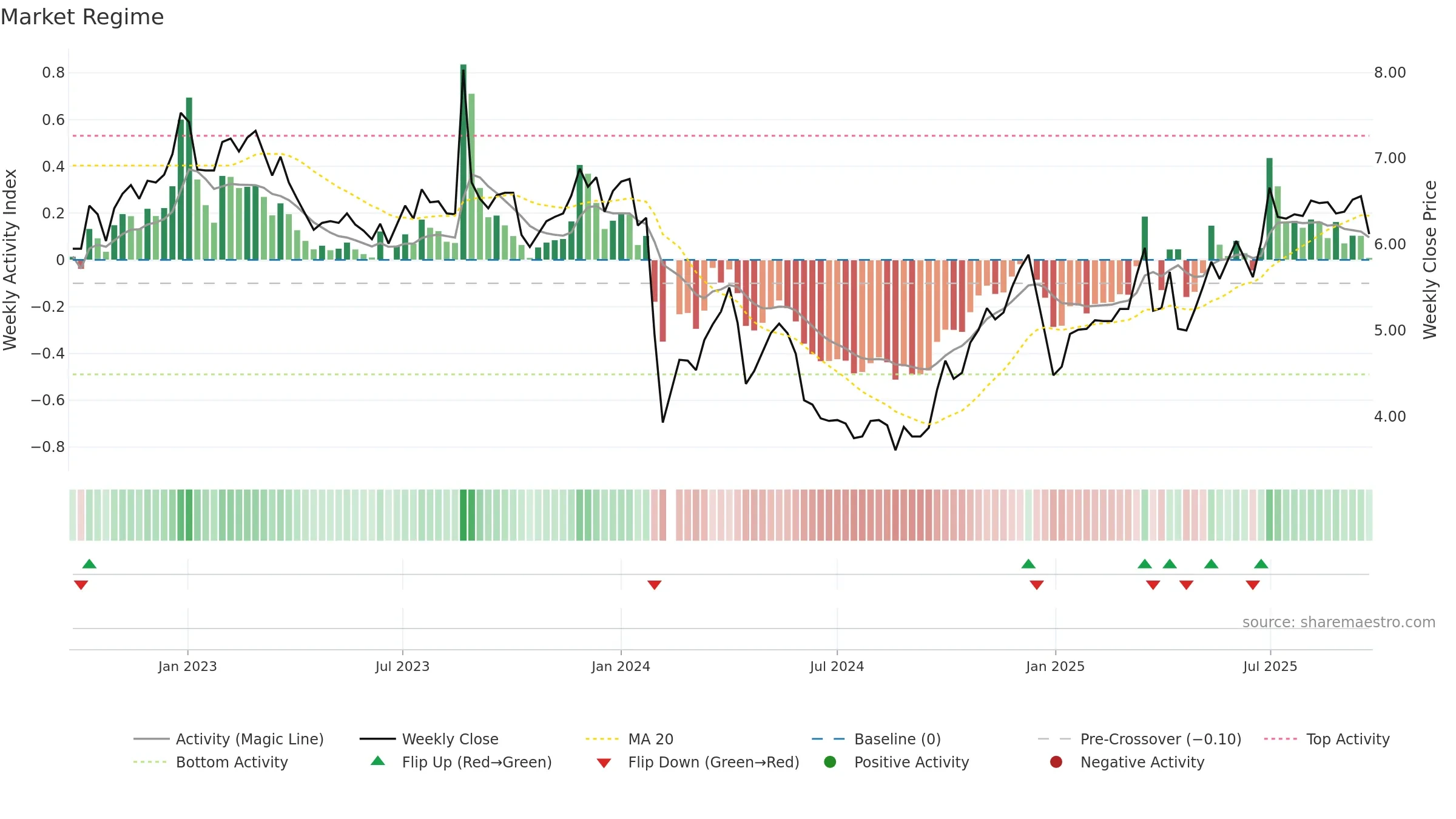Click the pink dotted Top Activity legend sample
The width and height of the screenshot is (1456, 819).
click(x=1281, y=739)
